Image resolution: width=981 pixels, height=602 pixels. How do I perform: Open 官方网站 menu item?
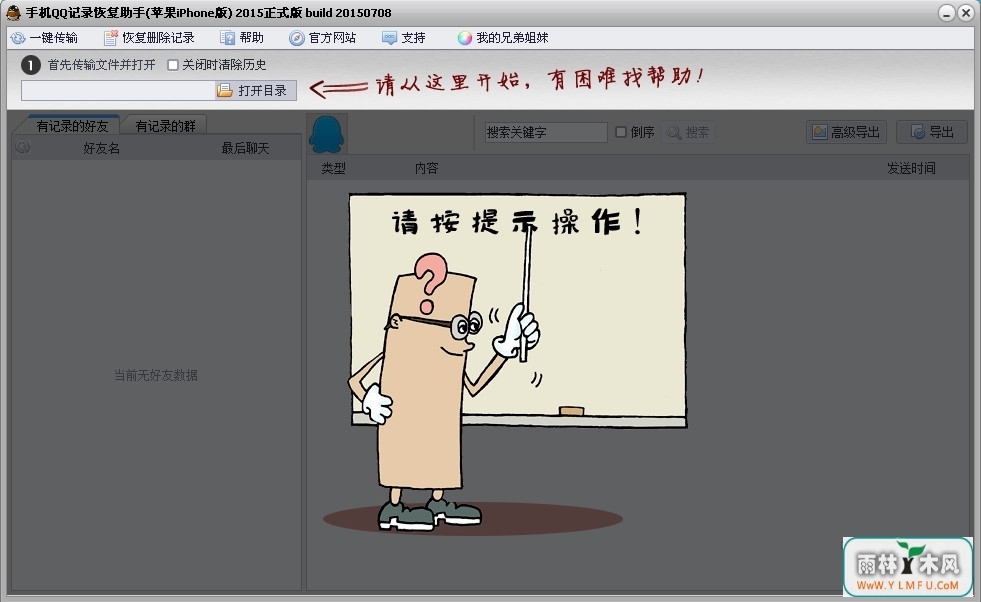click(x=323, y=38)
